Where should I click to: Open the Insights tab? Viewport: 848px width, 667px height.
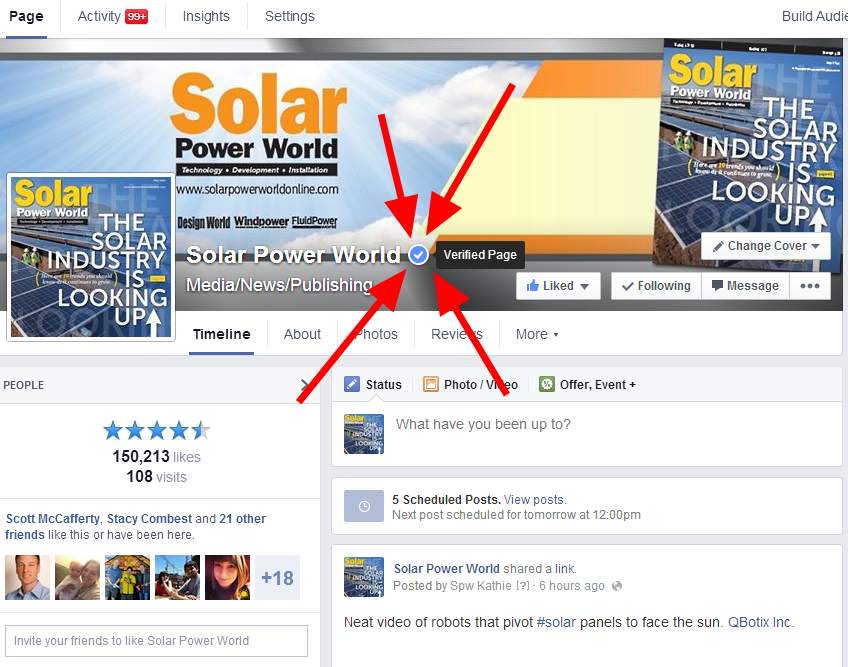point(206,17)
